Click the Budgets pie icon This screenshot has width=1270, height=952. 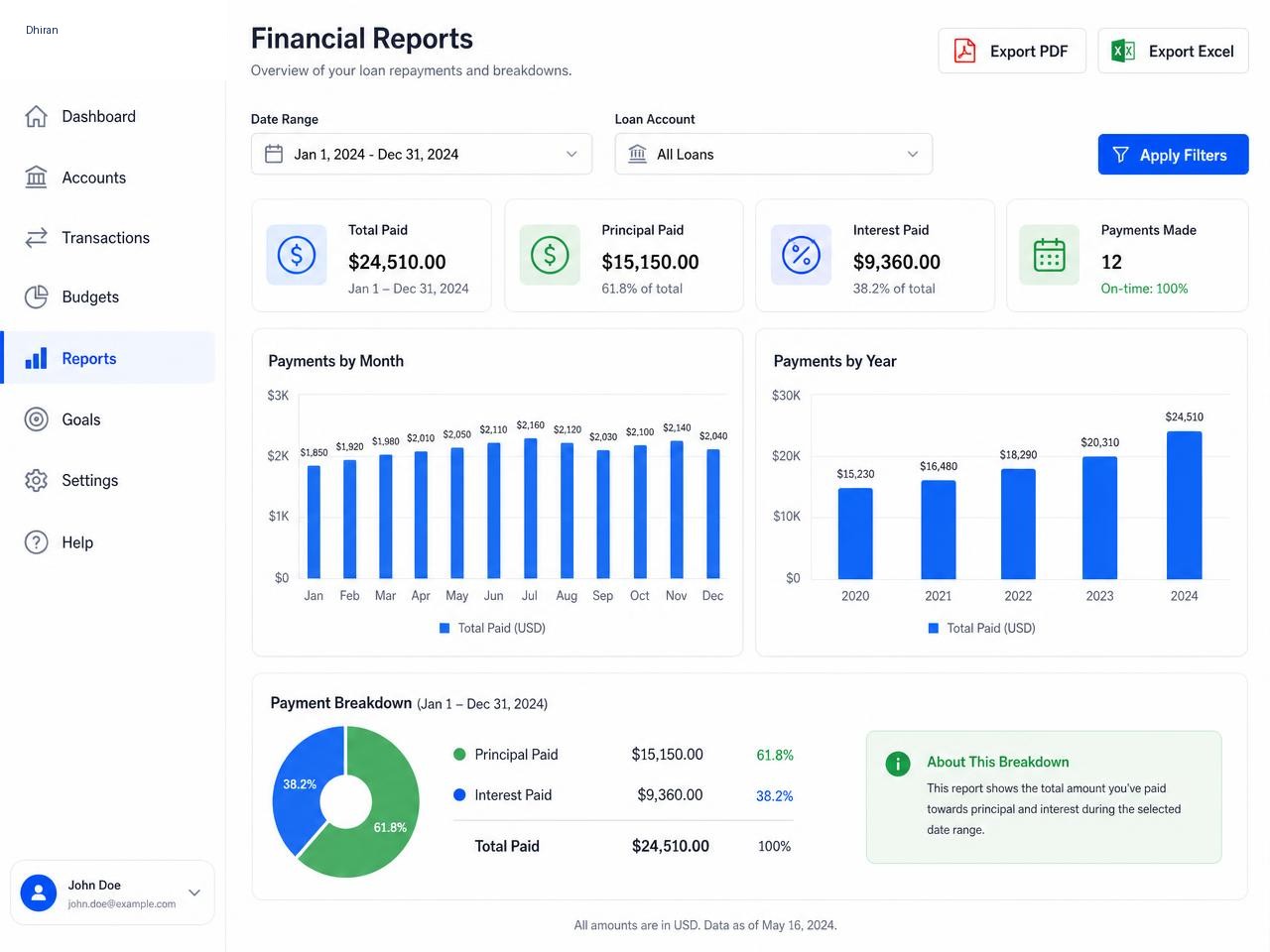[36, 297]
